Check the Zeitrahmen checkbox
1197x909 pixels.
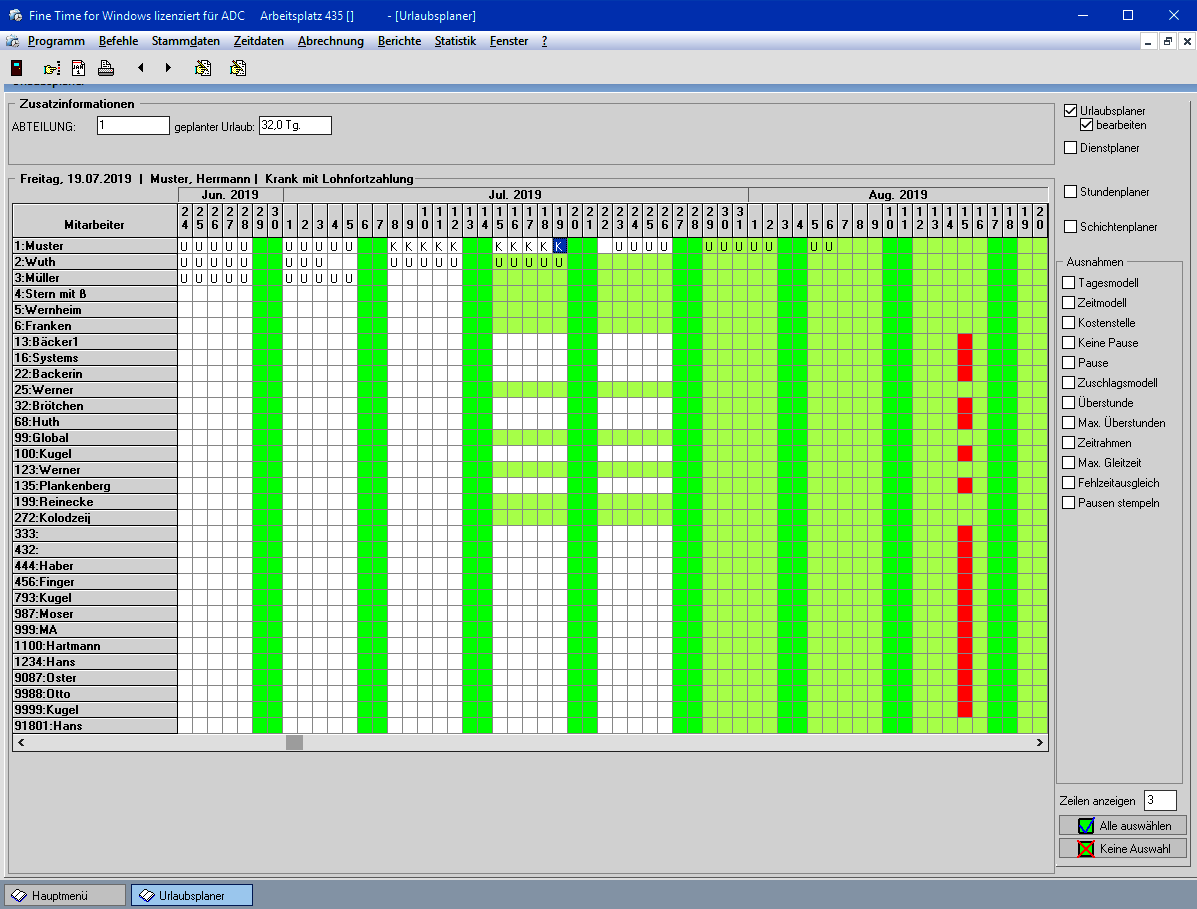tap(1069, 443)
